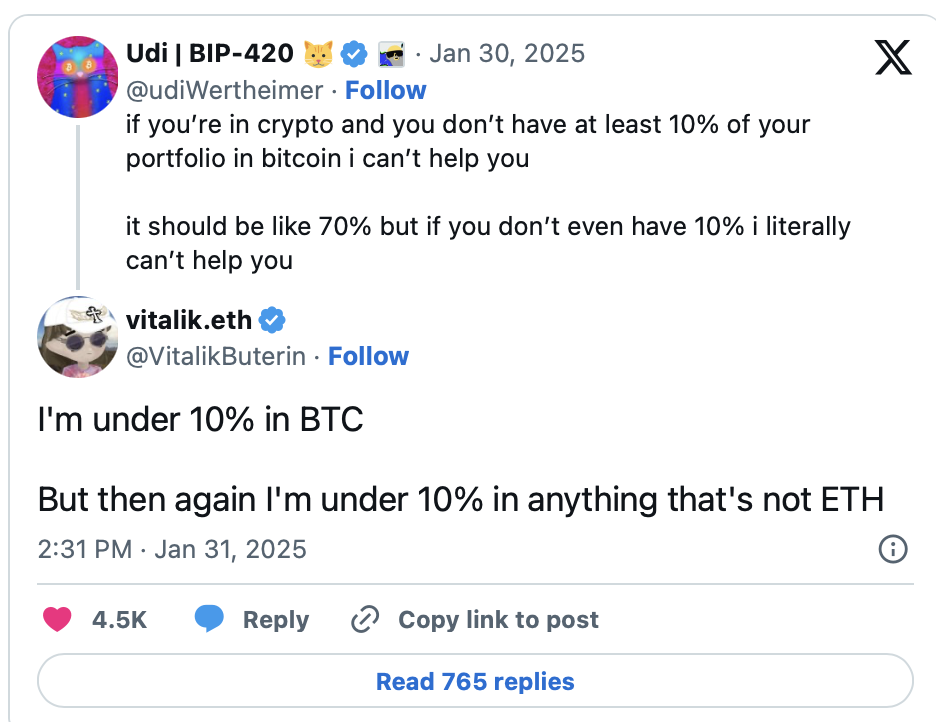Click the 2:31 PM timestamp of the reply
The width and height of the screenshot is (936, 722).
pyautogui.click(x=83, y=549)
